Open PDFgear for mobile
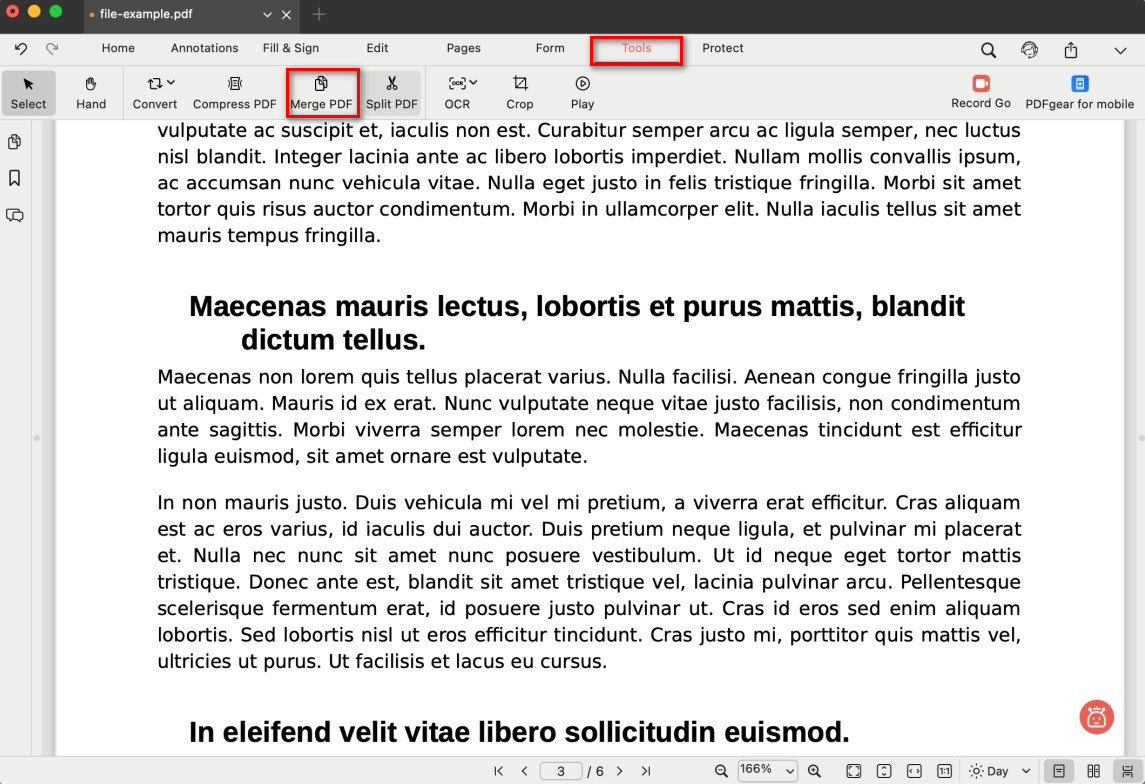 click(1079, 92)
